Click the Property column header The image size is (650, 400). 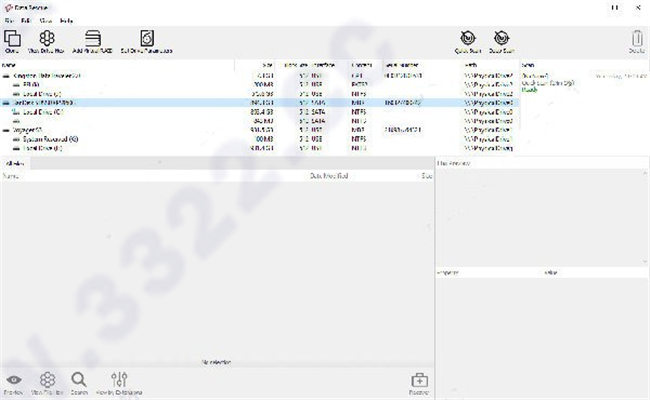tap(448, 273)
